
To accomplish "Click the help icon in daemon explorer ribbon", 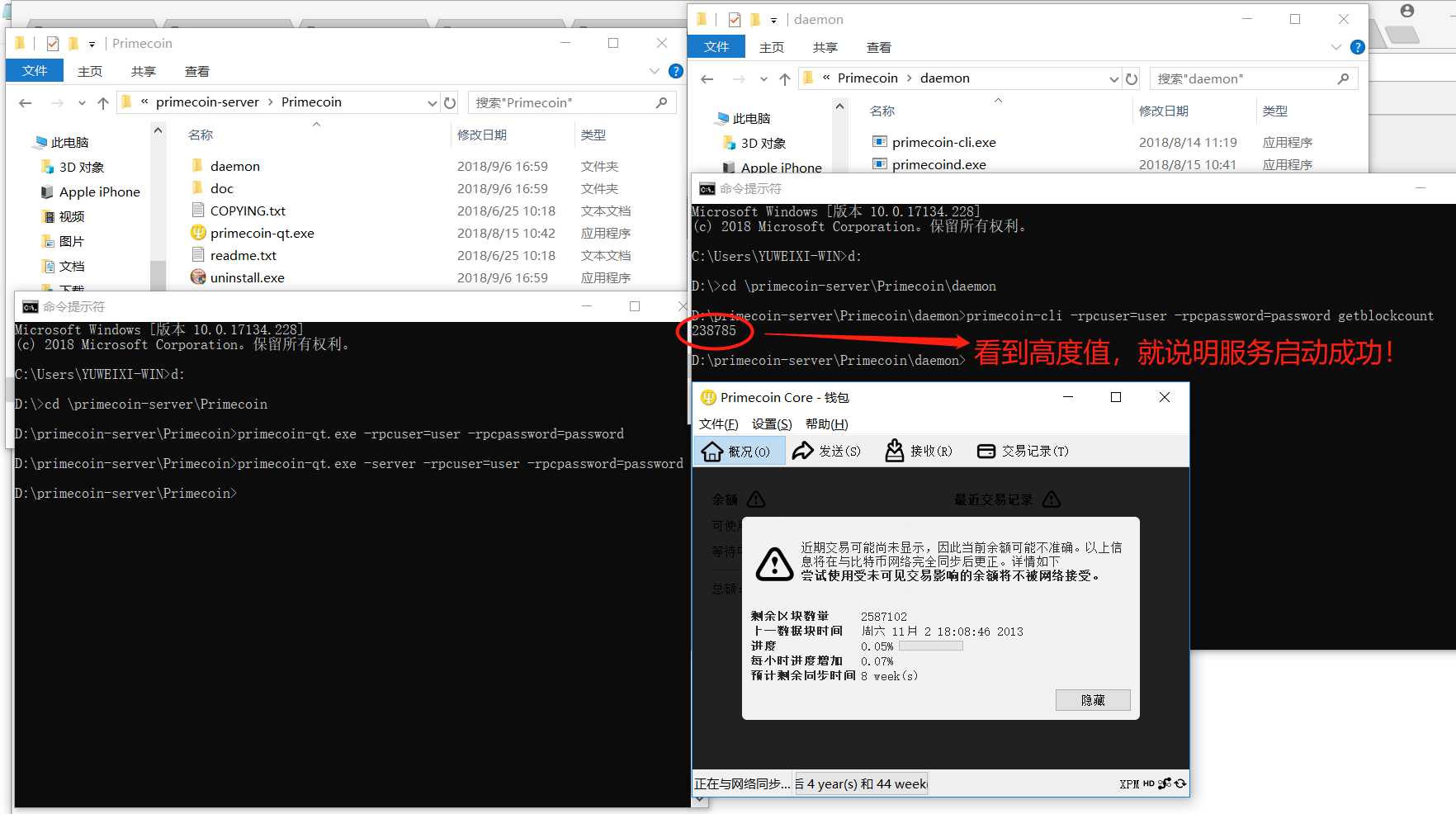I will point(1358,47).
